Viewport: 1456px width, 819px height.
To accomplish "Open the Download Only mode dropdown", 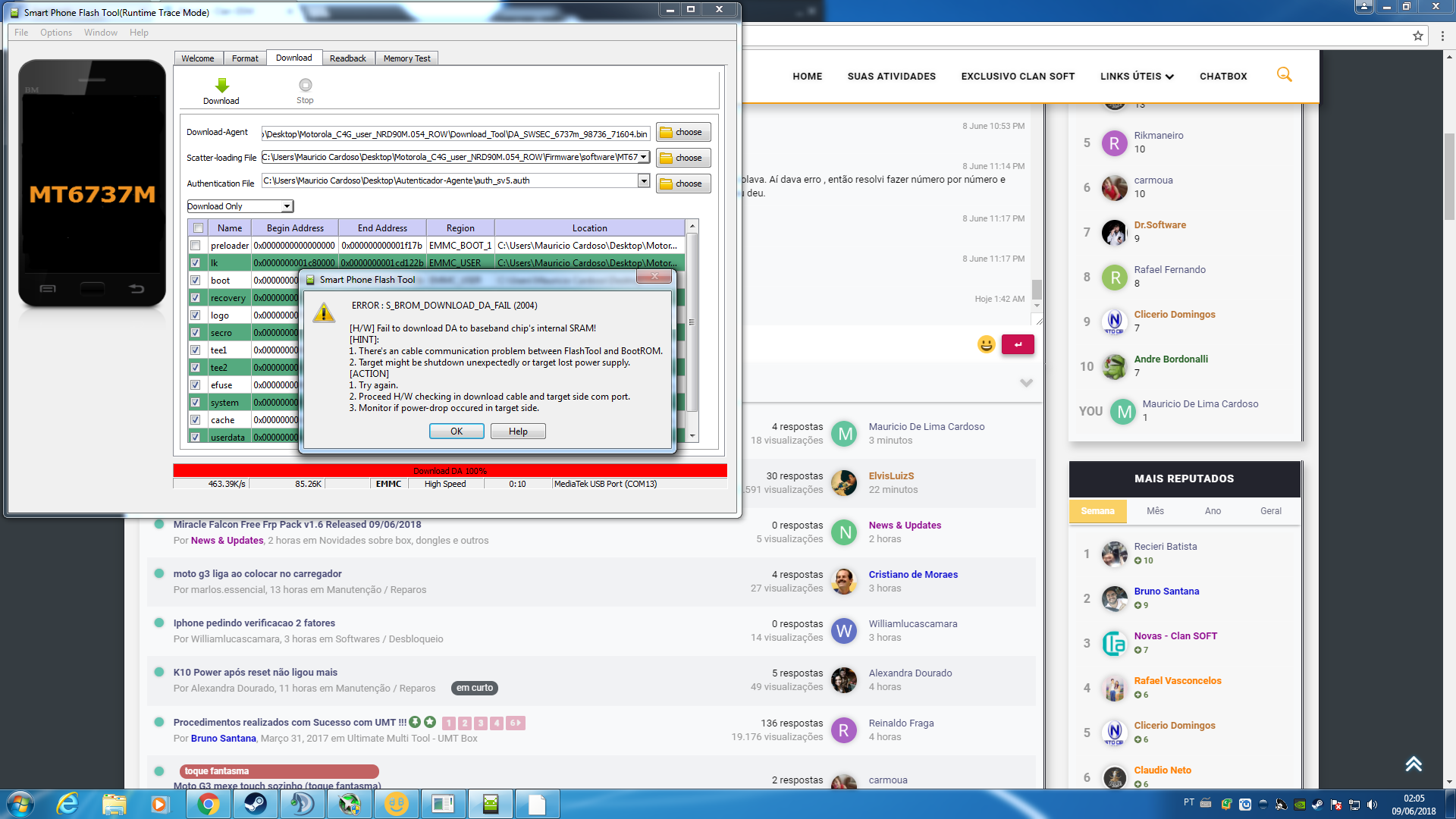I will click(x=287, y=206).
